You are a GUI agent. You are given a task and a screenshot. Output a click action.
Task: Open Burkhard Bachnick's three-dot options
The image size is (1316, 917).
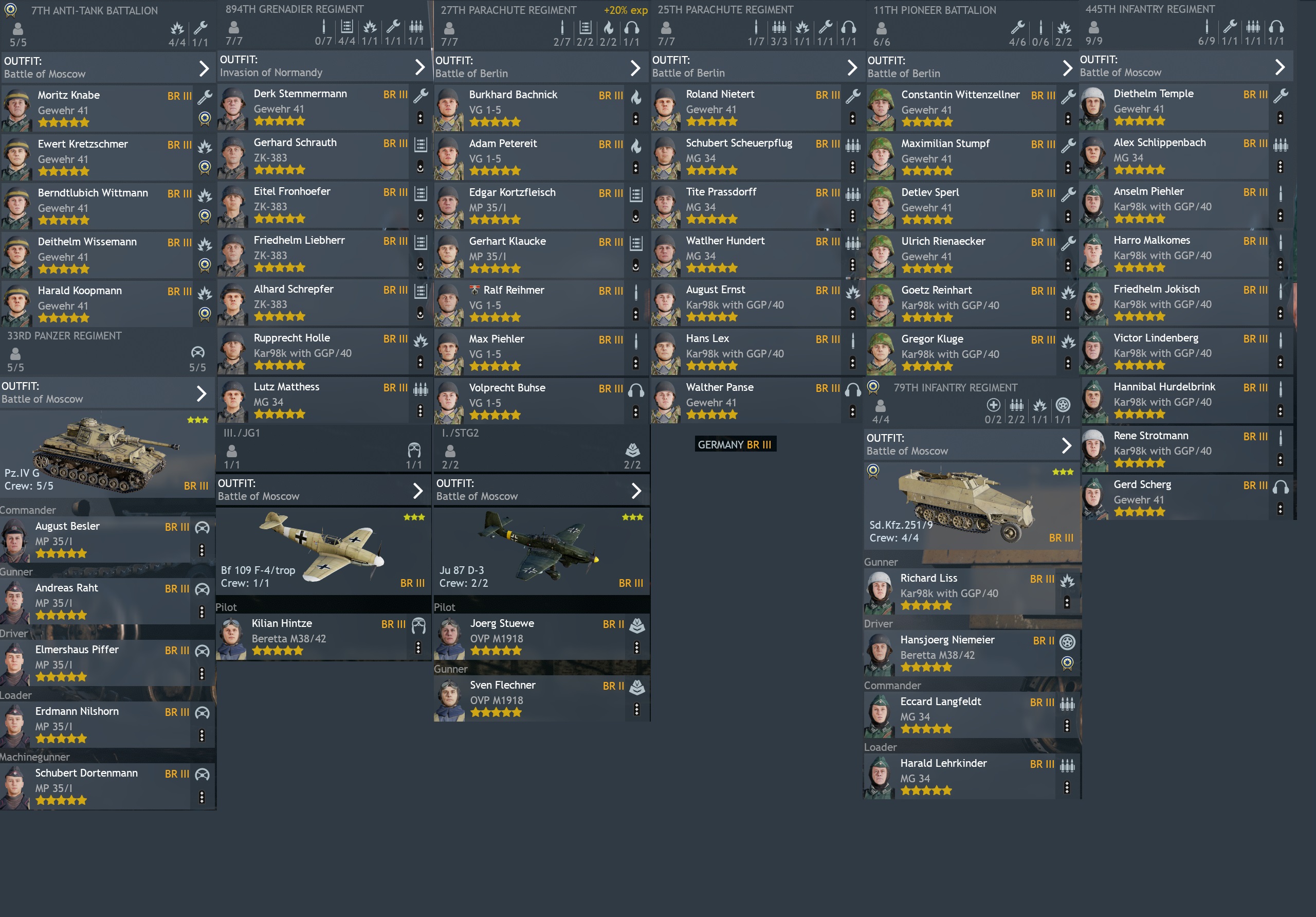point(636,119)
